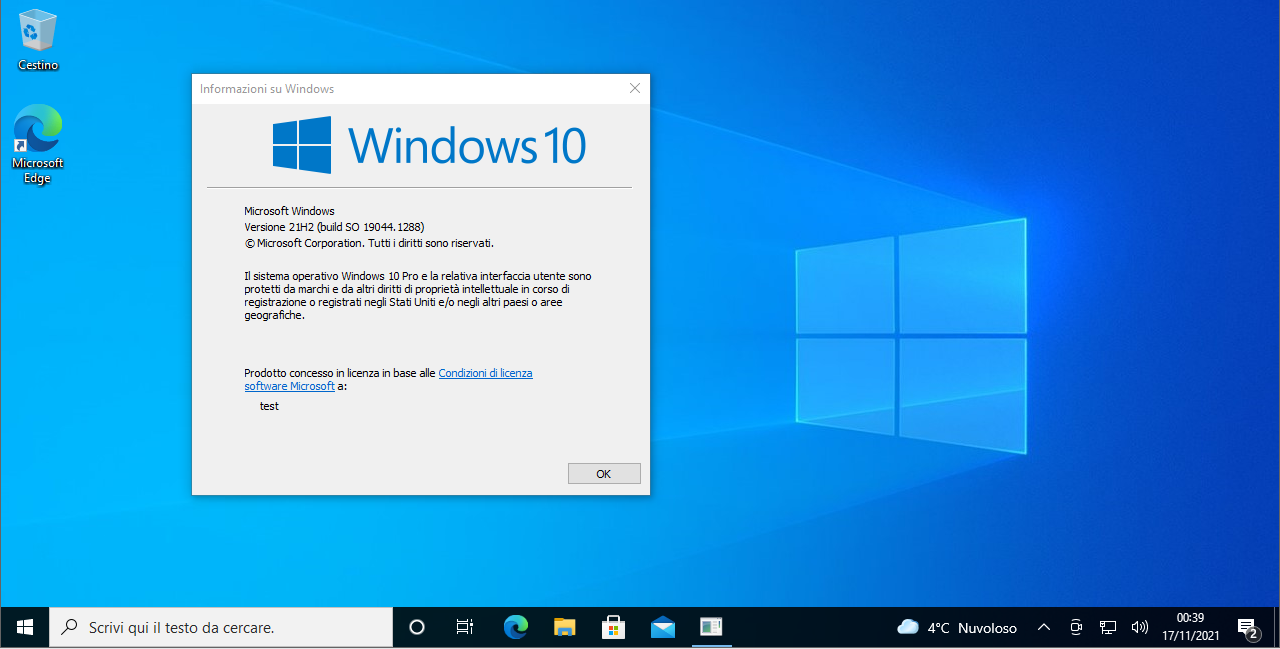This screenshot has width=1280, height=649.
Task: Select the running winver taskbar icon
Action: [x=711, y=627]
